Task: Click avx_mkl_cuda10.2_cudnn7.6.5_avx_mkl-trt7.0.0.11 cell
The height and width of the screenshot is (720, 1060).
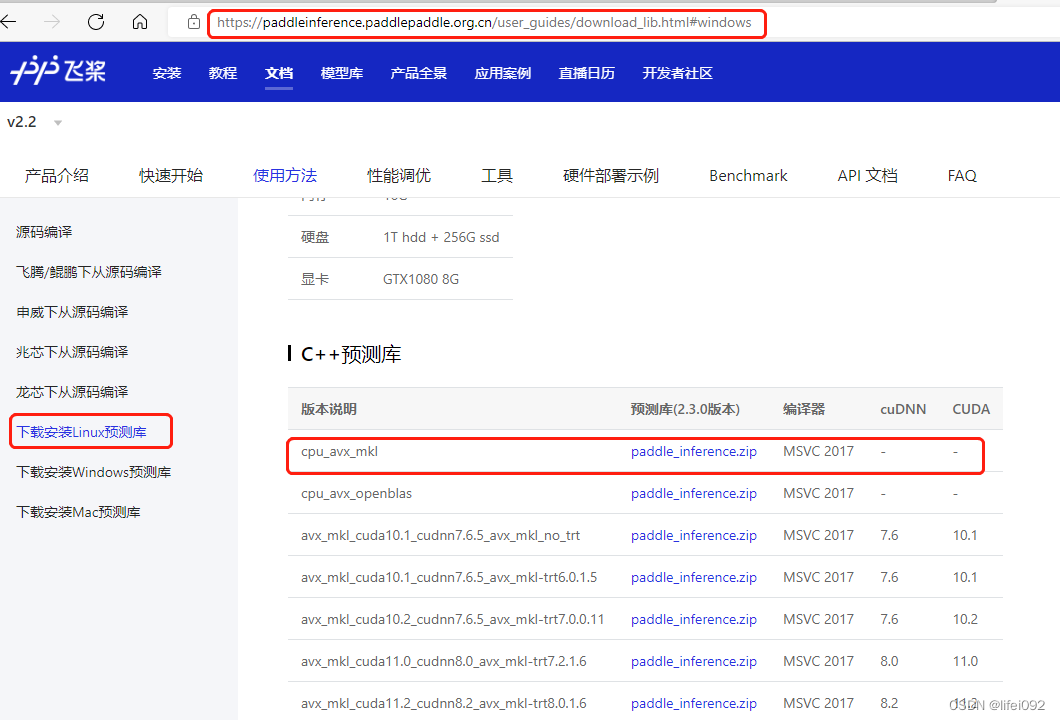Action: click(x=452, y=619)
